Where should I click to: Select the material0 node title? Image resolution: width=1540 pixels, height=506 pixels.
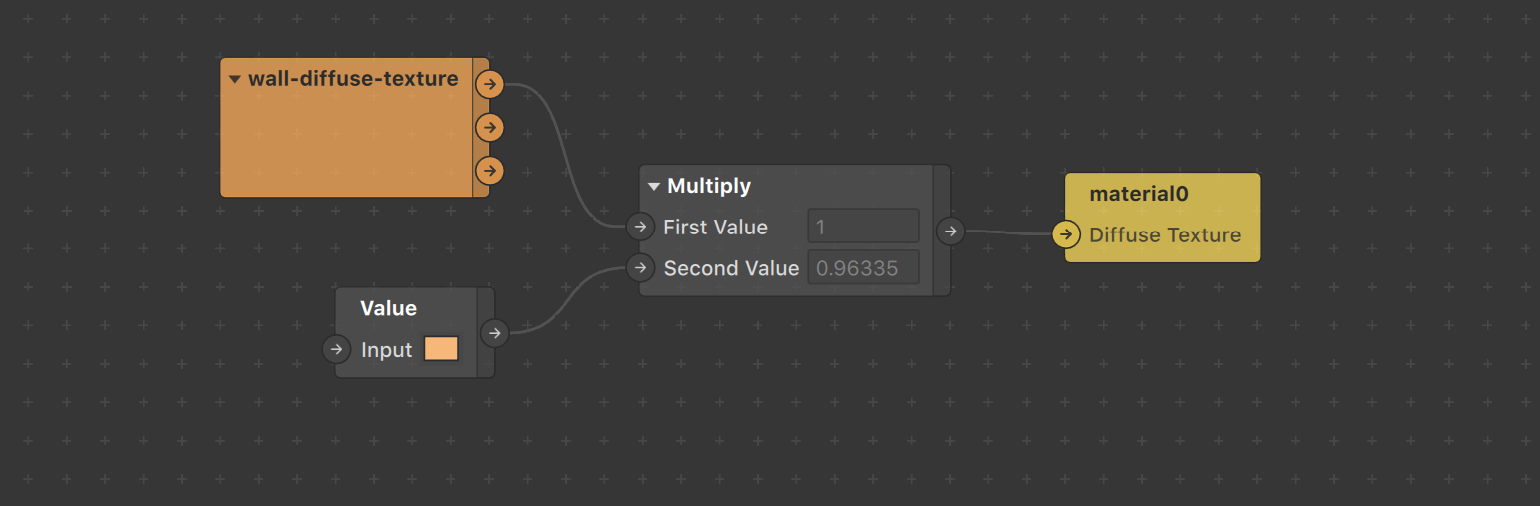coord(1138,194)
